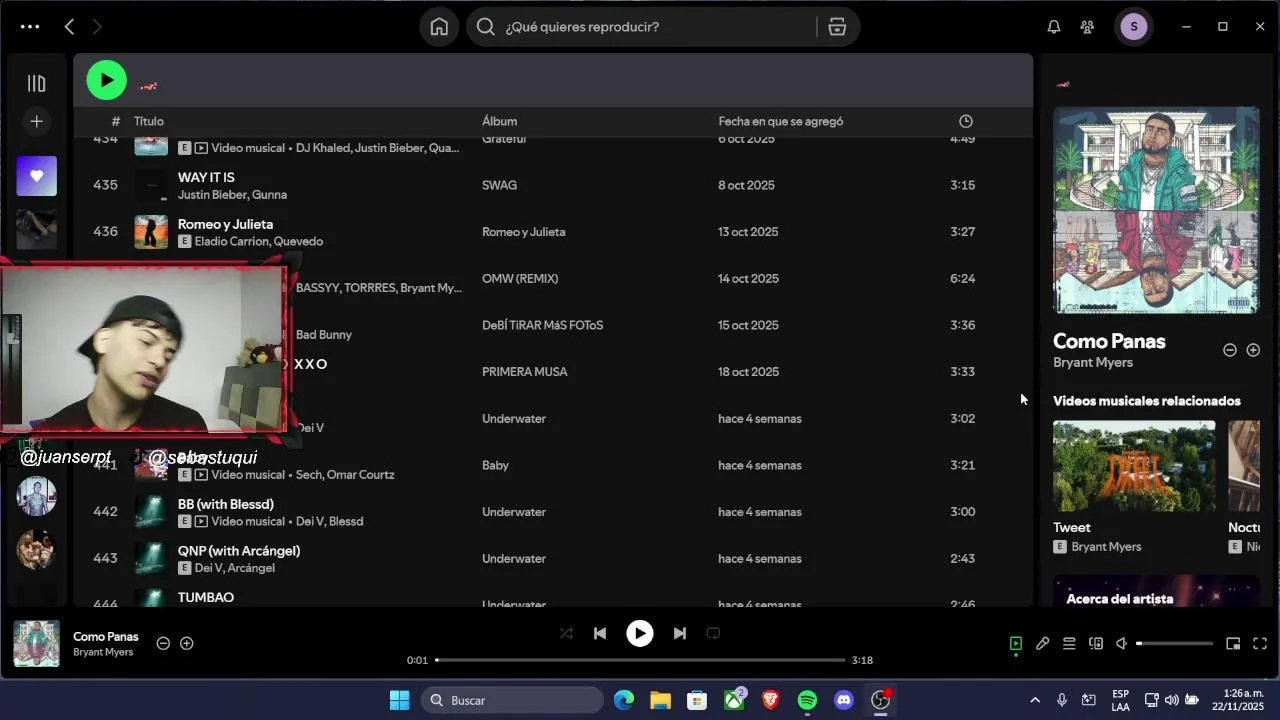Sort by duration clock icon
1280x720 pixels.
click(965, 121)
